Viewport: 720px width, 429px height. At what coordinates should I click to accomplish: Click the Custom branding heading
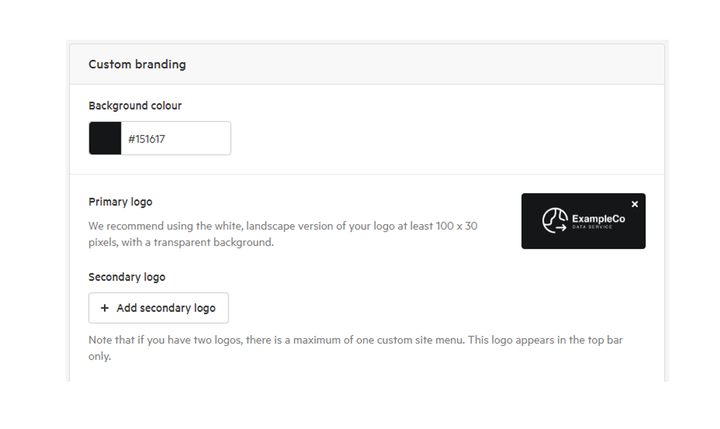[x=137, y=64]
